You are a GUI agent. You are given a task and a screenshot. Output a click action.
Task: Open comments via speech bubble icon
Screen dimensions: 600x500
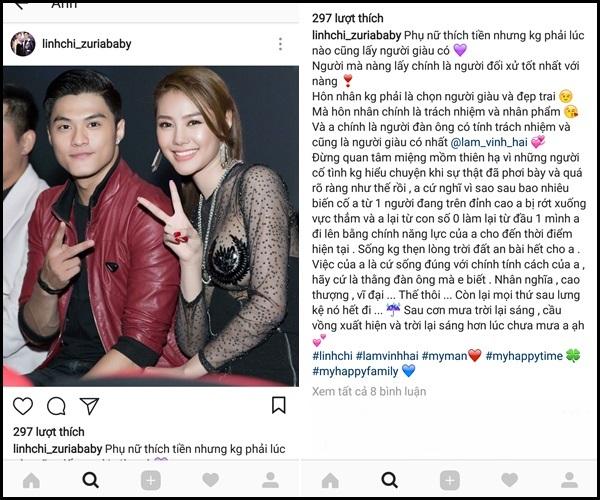56,406
